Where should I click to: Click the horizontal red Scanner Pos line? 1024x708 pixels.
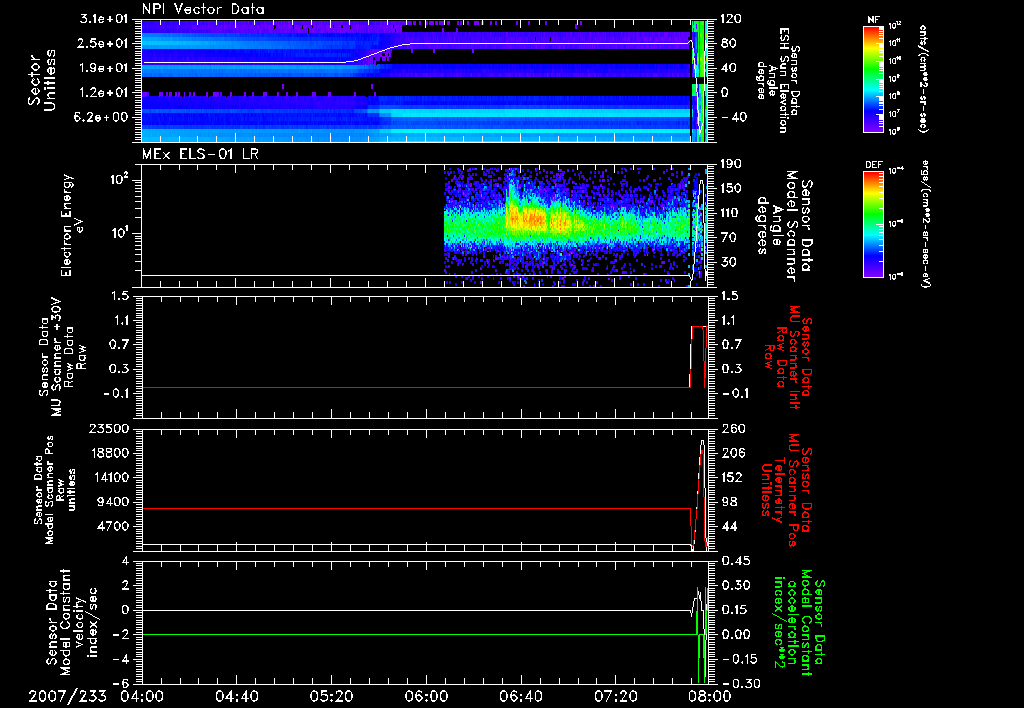400,509
